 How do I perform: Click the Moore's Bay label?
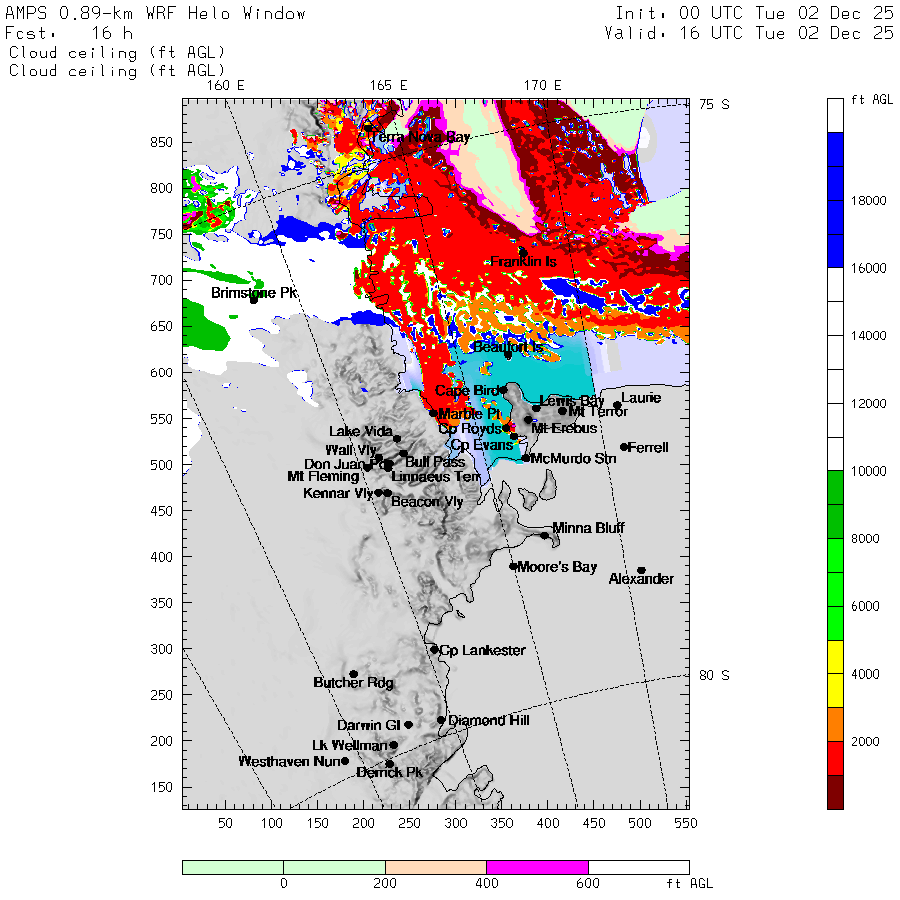(x=557, y=567)
